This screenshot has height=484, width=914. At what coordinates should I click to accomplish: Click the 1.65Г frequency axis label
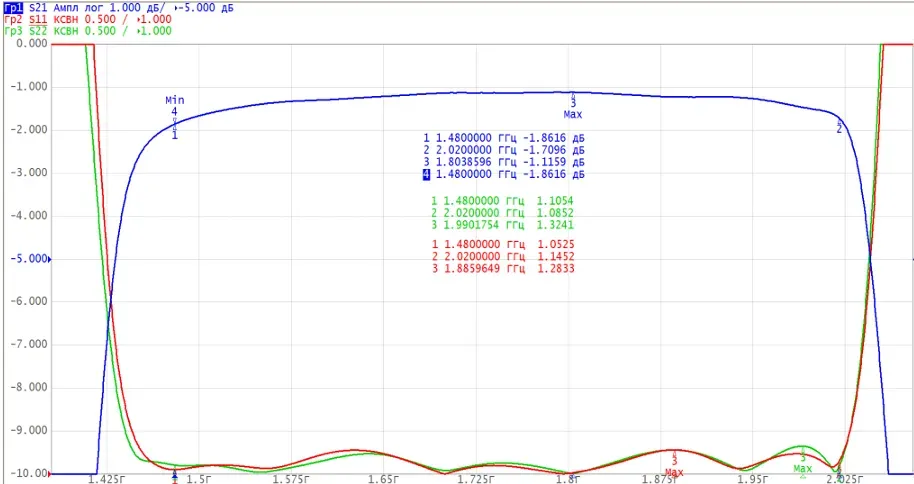[x=383, y=479]
